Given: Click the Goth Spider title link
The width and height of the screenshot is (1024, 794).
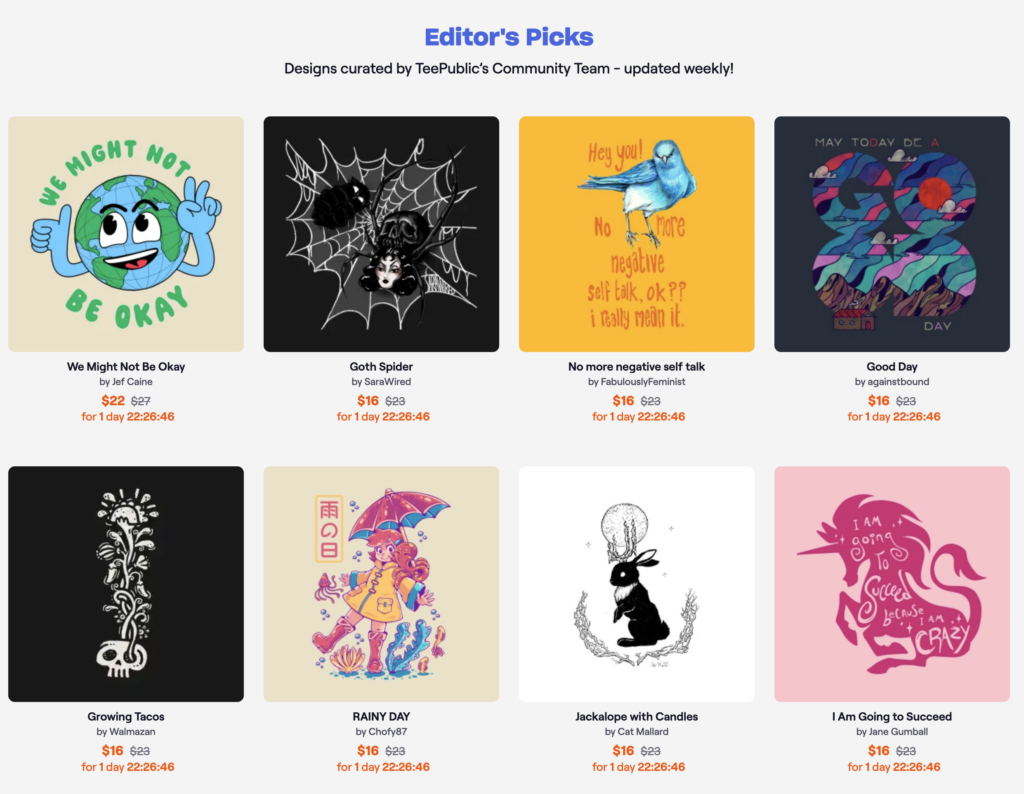Looking at the screenshot, I should point(381,367).
